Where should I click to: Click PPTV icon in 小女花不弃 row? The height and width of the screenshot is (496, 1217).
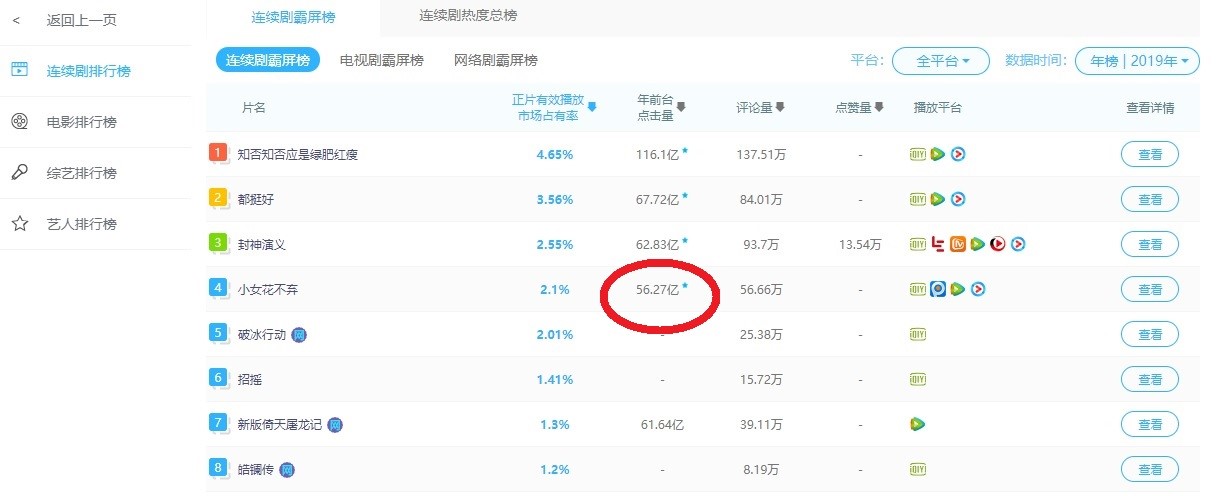click(938, 289)
